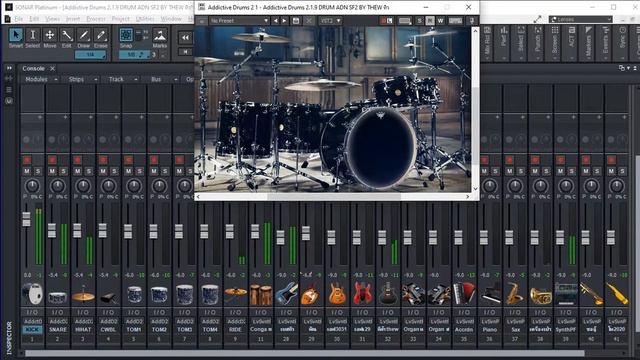This screenshot has height=360, width=640.
Task: Click the TOM4 track icon
Action: (210, 294)
